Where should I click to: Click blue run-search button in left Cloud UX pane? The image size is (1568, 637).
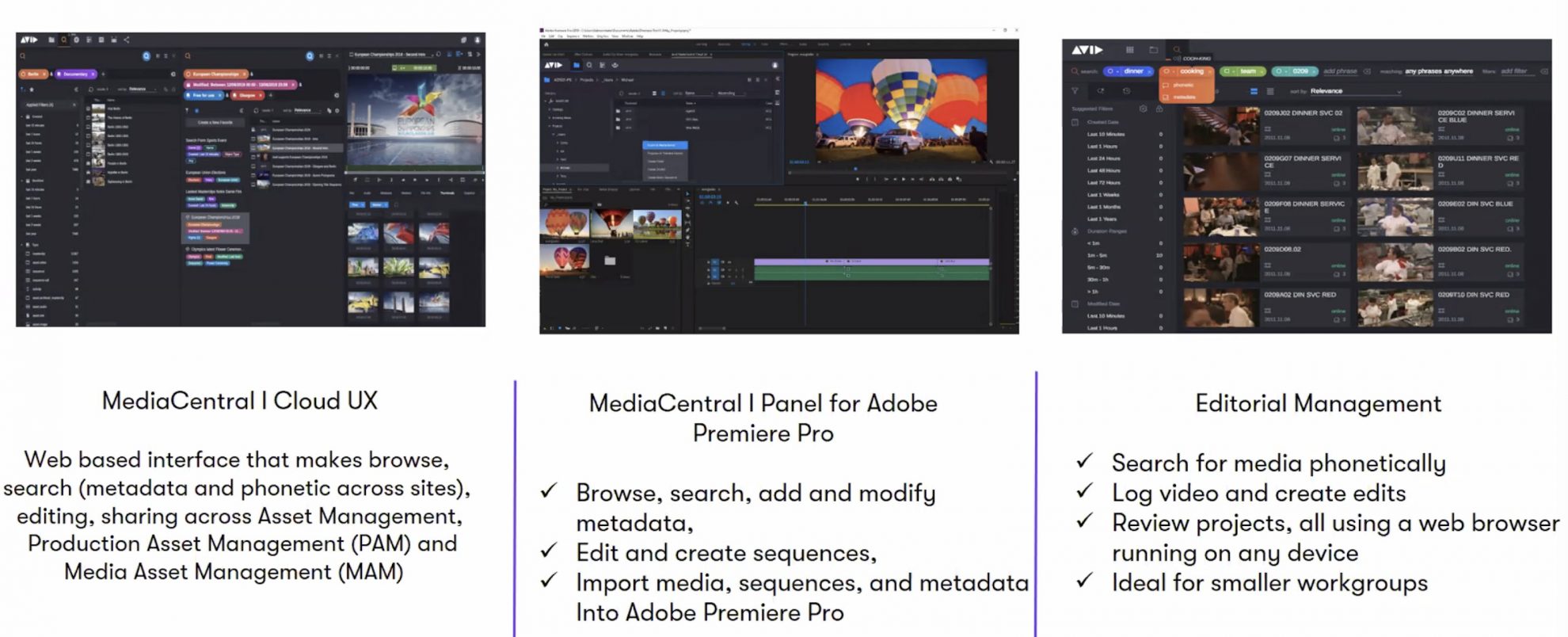147,56
